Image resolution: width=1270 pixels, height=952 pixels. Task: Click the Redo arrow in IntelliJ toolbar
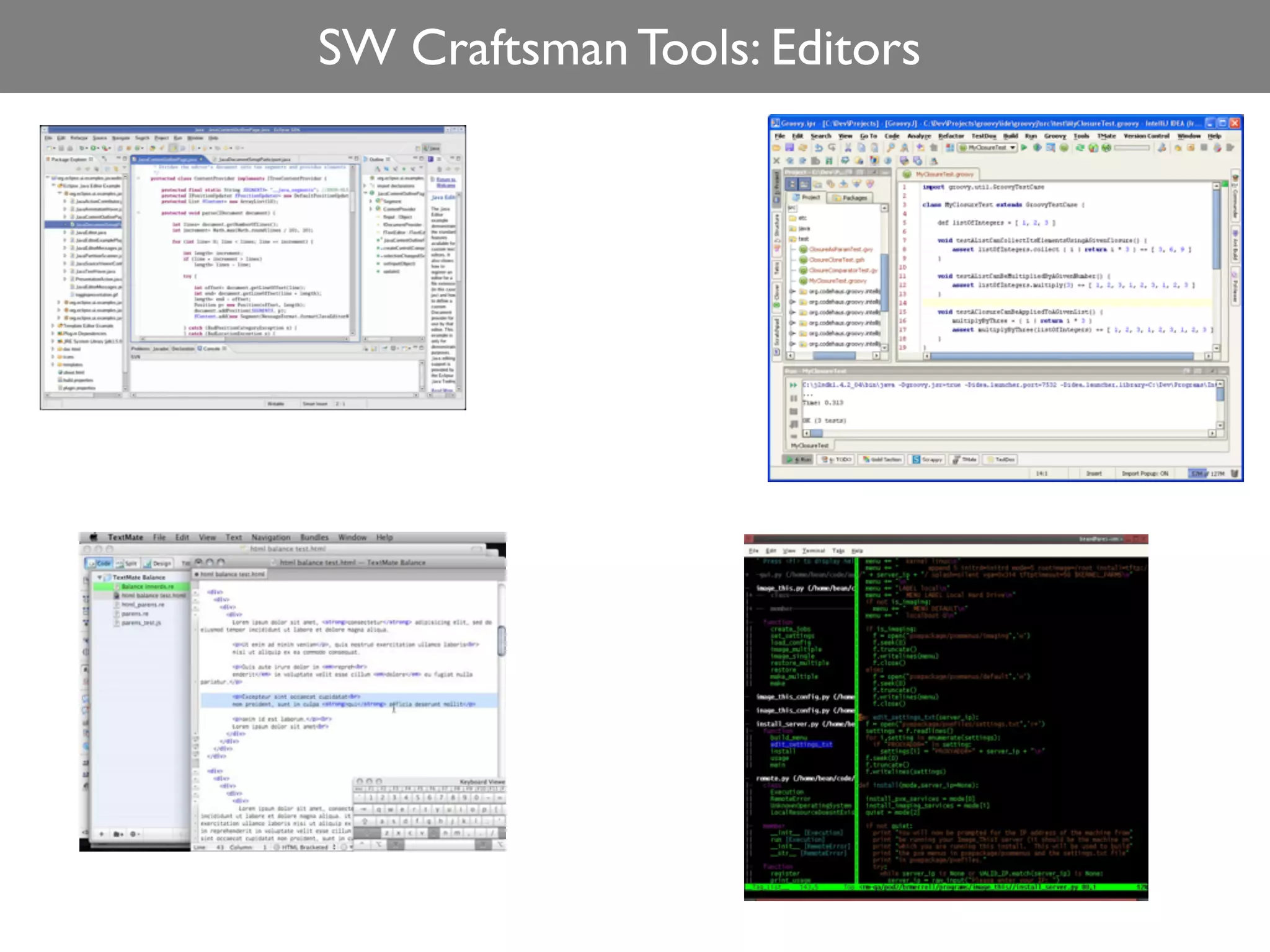[832, 148]
